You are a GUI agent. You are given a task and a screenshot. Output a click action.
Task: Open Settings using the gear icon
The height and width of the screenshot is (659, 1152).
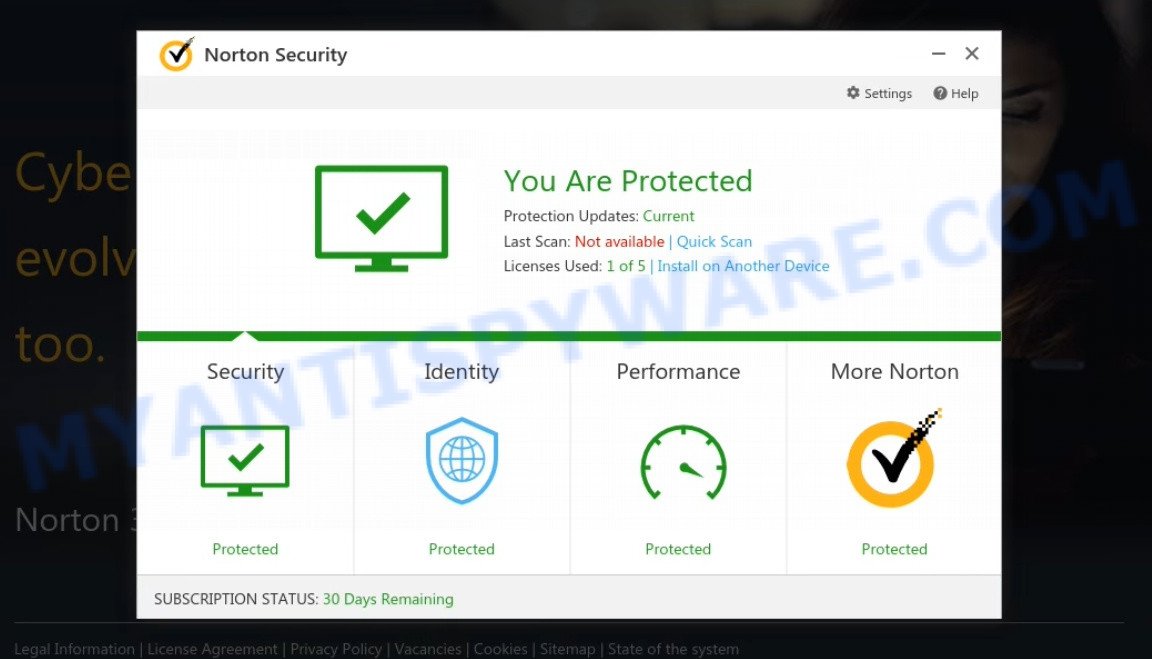tap(853, 93)
